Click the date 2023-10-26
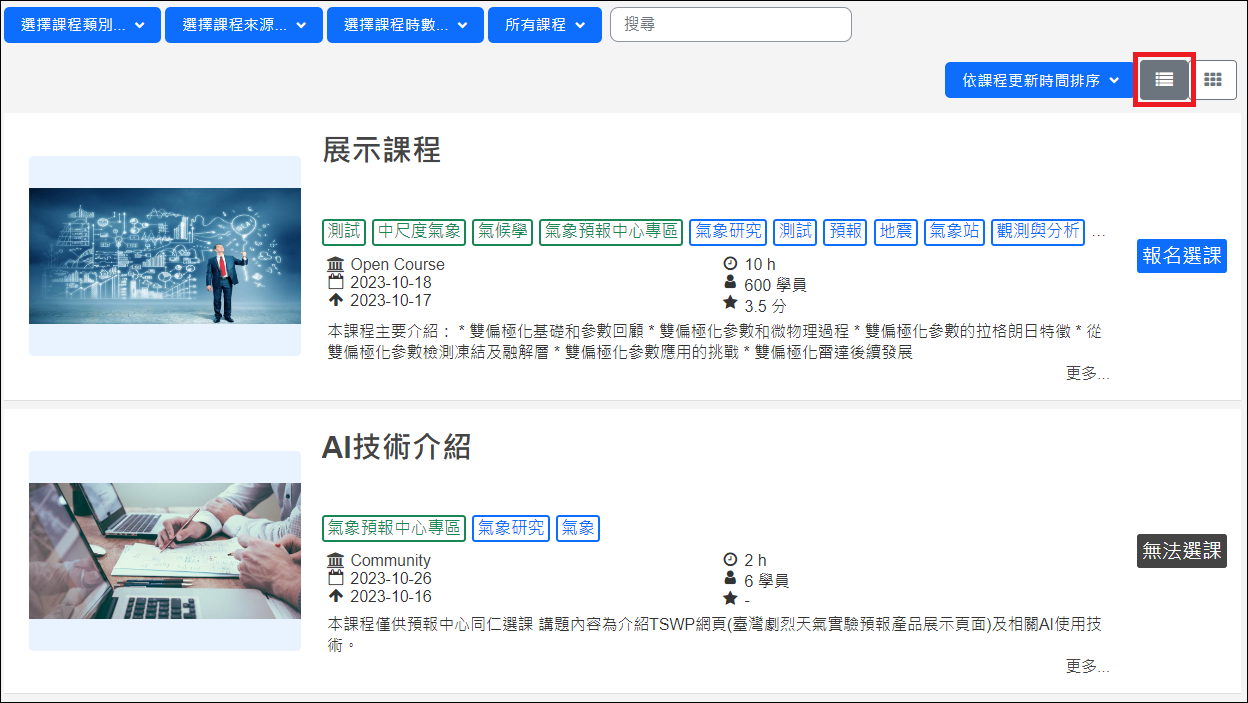 point(391,579)
